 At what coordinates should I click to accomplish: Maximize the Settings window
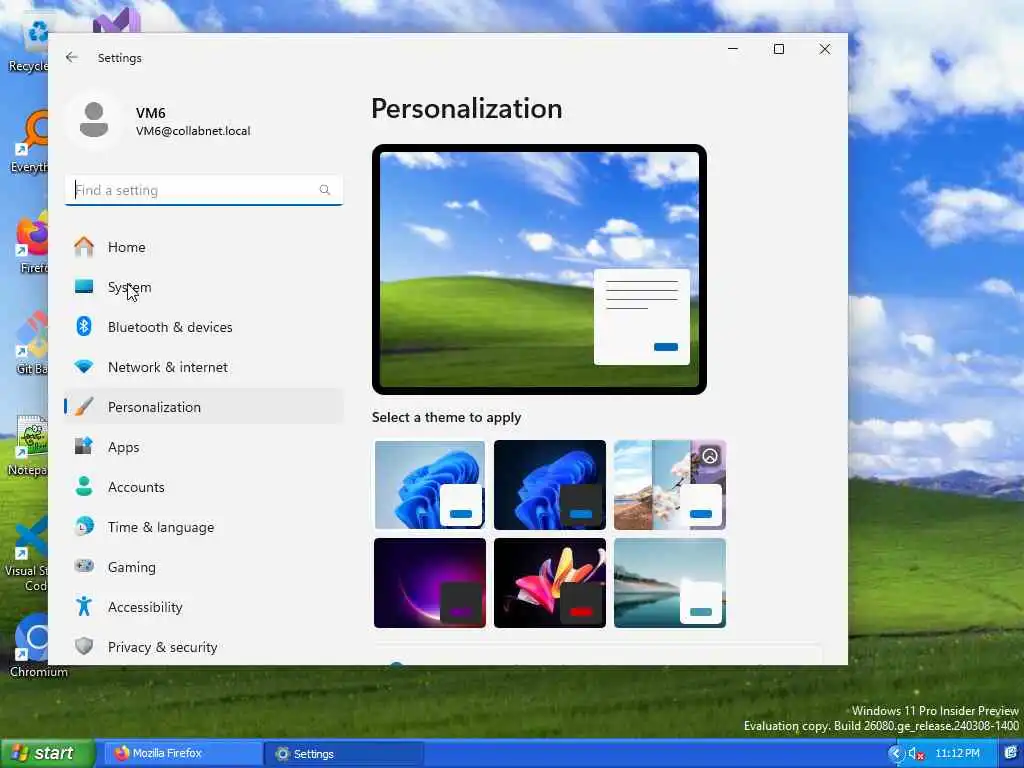coord(778,49)
